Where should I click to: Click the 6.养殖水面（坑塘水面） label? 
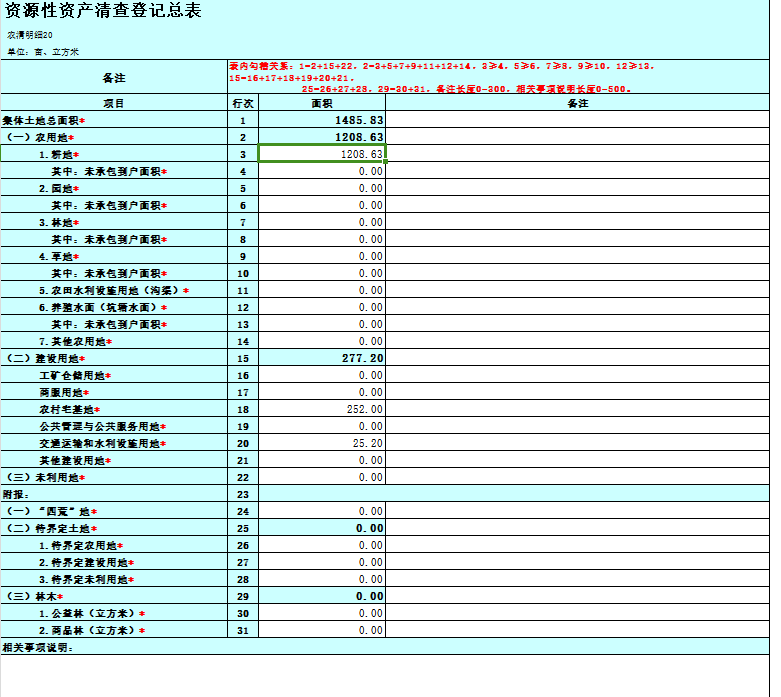pyautogui.click(x=103, y=307)
